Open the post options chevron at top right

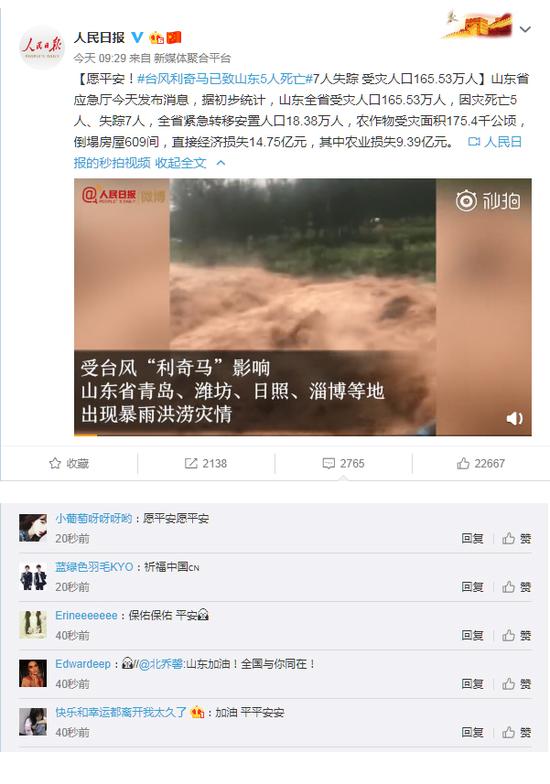(525, 30)
